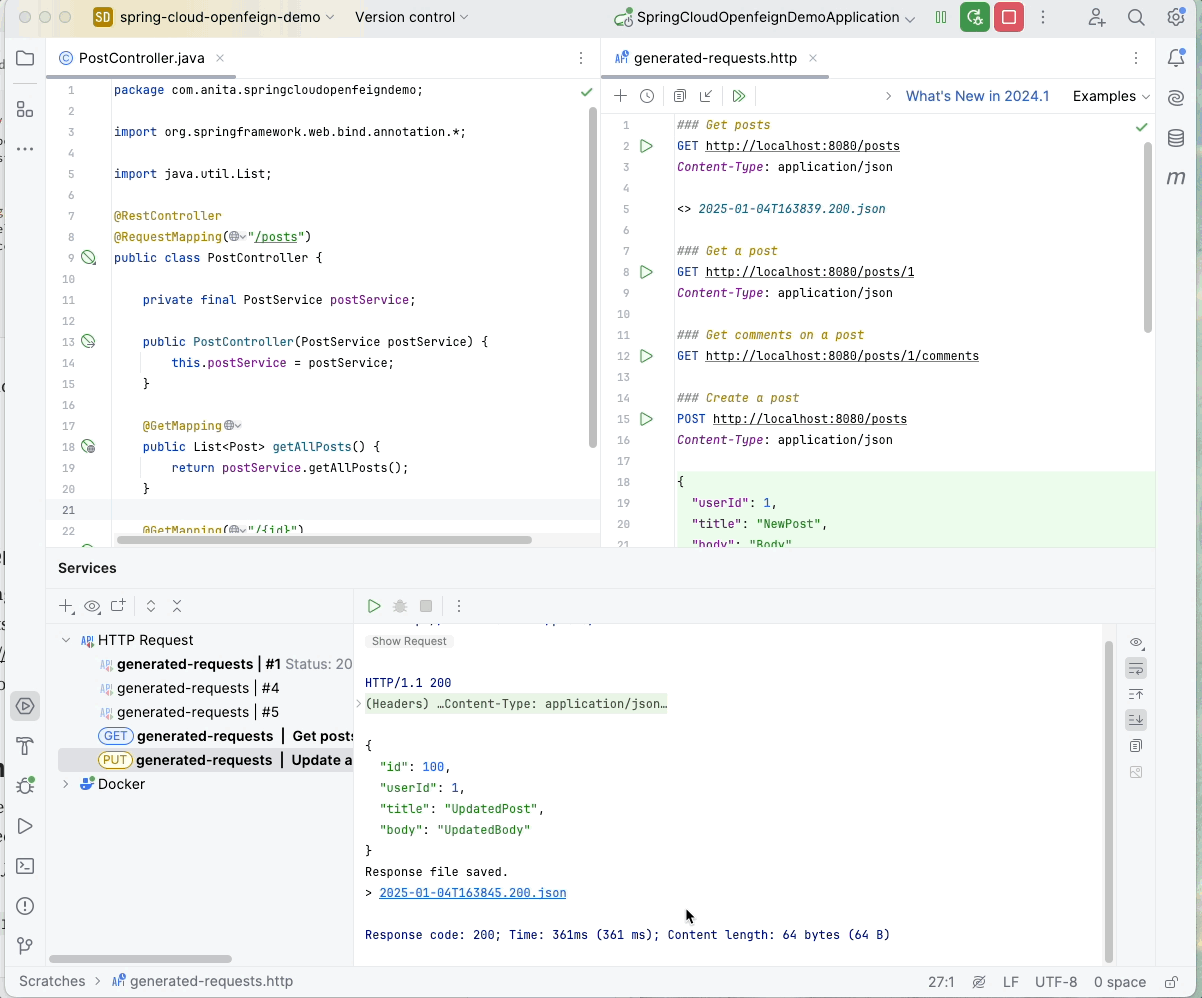
Task: Open the Debug tool window in sidebar
Action: [25, 786]
